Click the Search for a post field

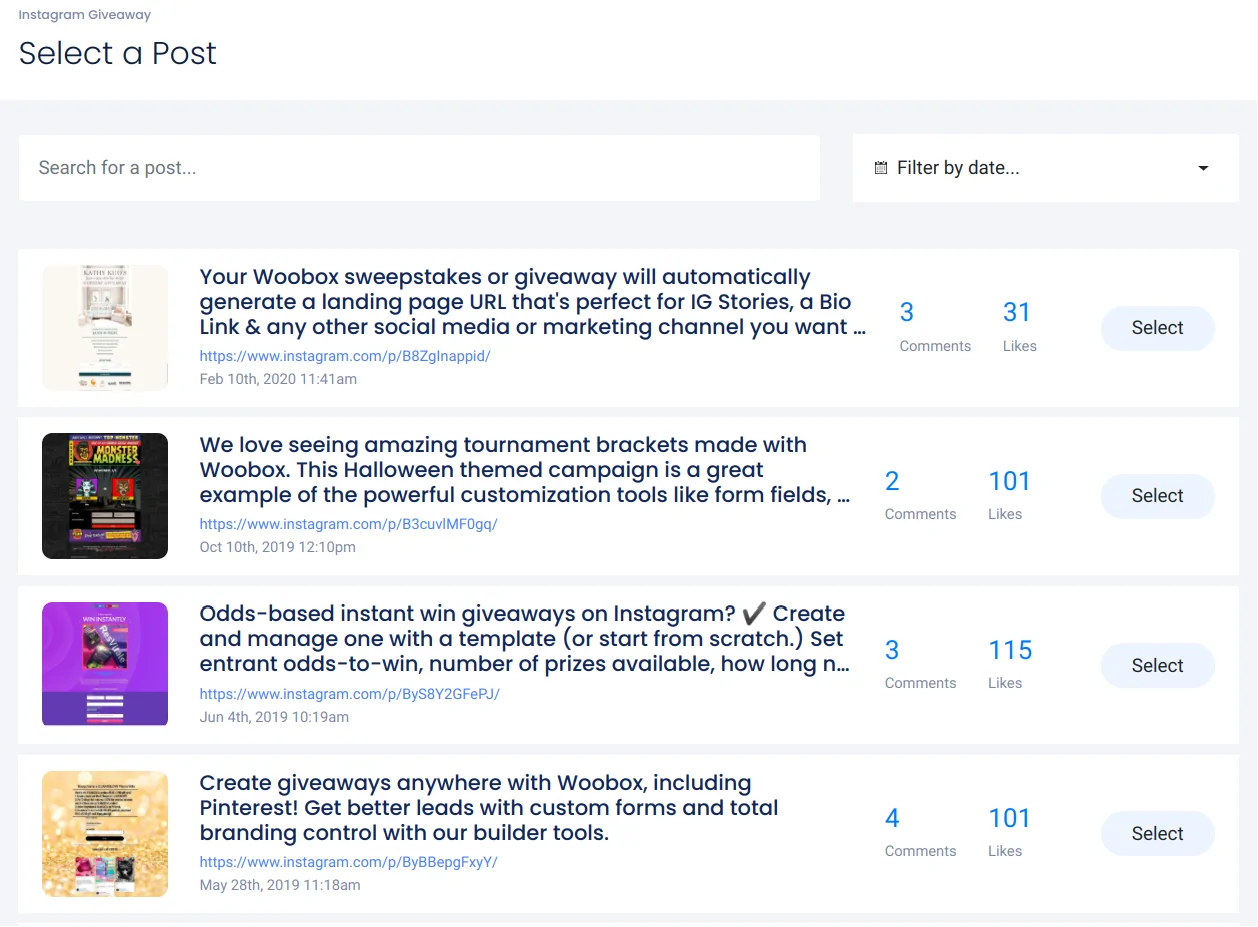tap(419, 168)
